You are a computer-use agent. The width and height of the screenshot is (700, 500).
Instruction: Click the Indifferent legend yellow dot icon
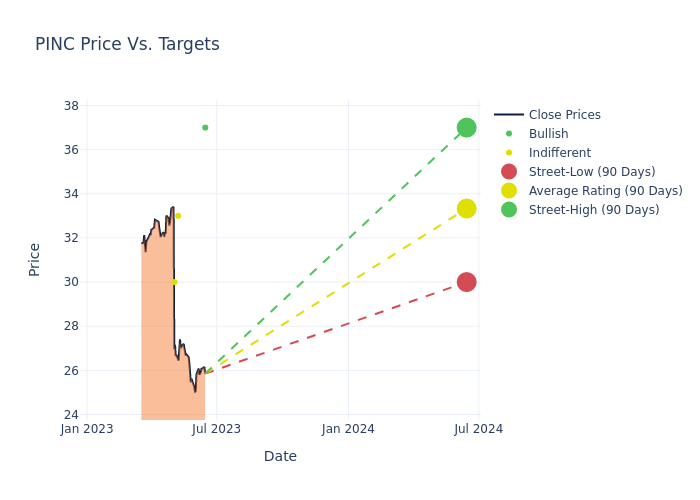click(509, 153)
